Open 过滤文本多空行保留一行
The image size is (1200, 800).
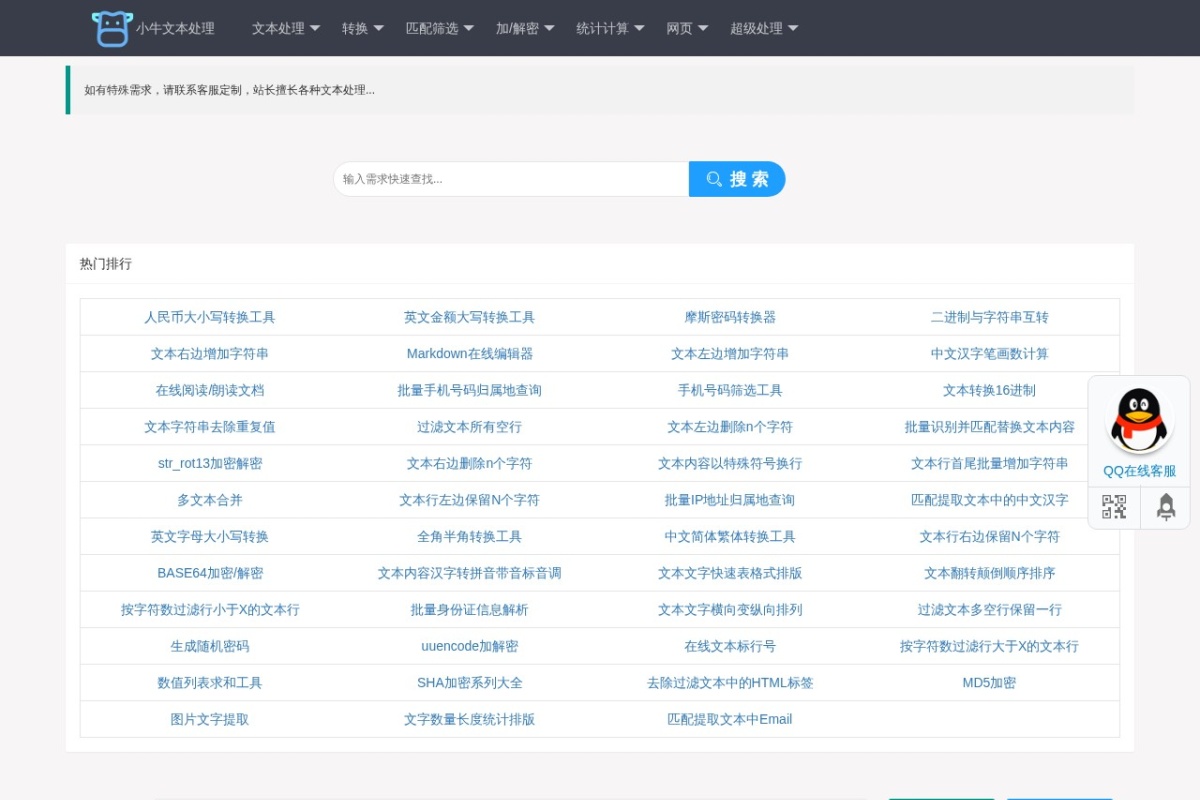(x=990, y=609)
